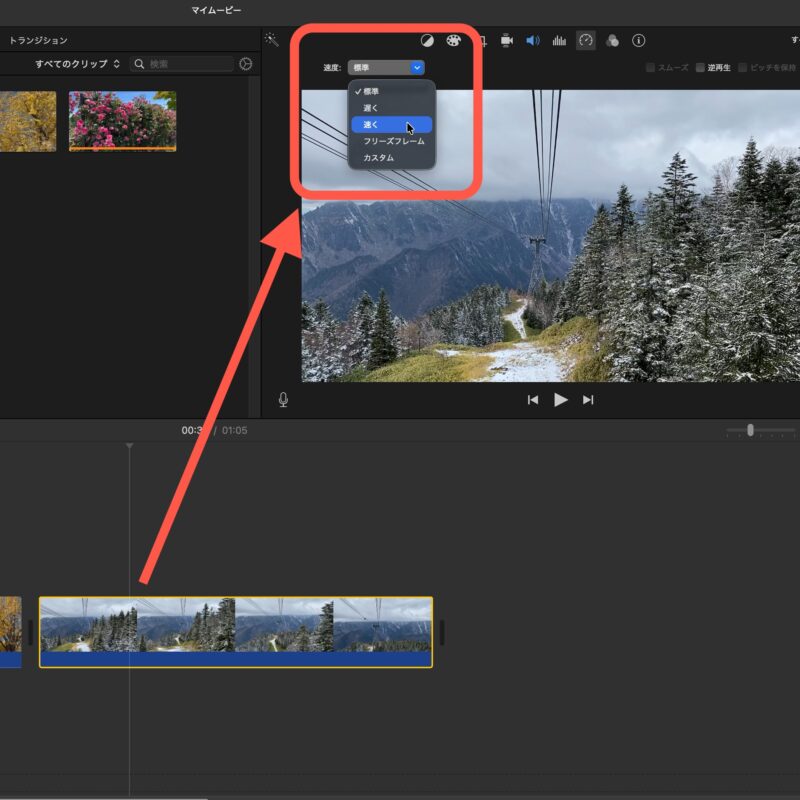Screen dimensions: 800x800
Task: Open the color correction palette tool
Action: pyautogui.click(x=453, y=41)
